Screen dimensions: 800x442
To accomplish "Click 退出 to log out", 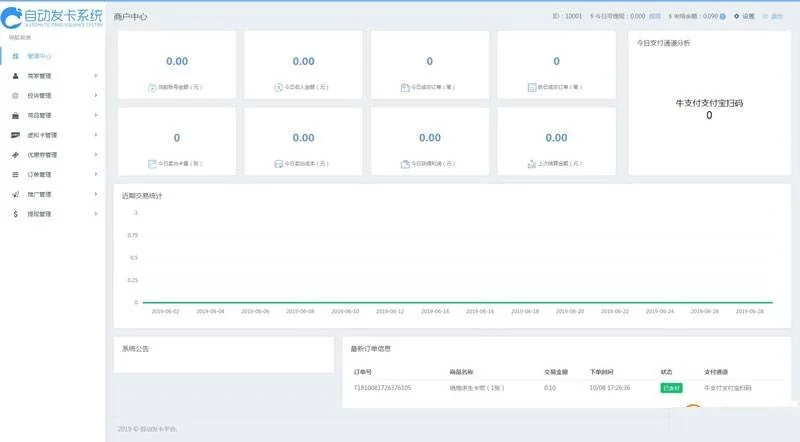I will pyautogui.click(x=774, y=17).
